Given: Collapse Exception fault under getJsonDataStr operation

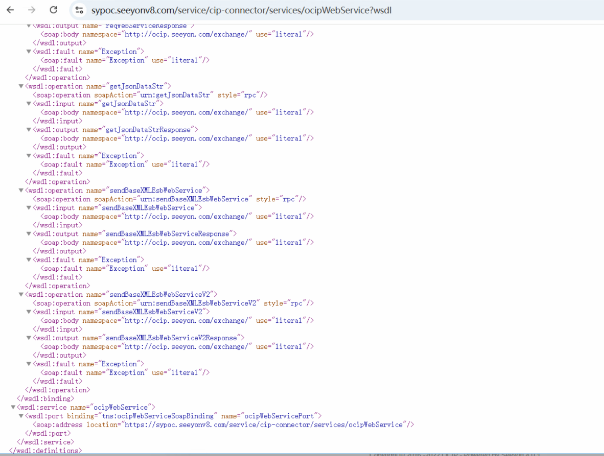Looking at the screenshot, I should (29, 156).
